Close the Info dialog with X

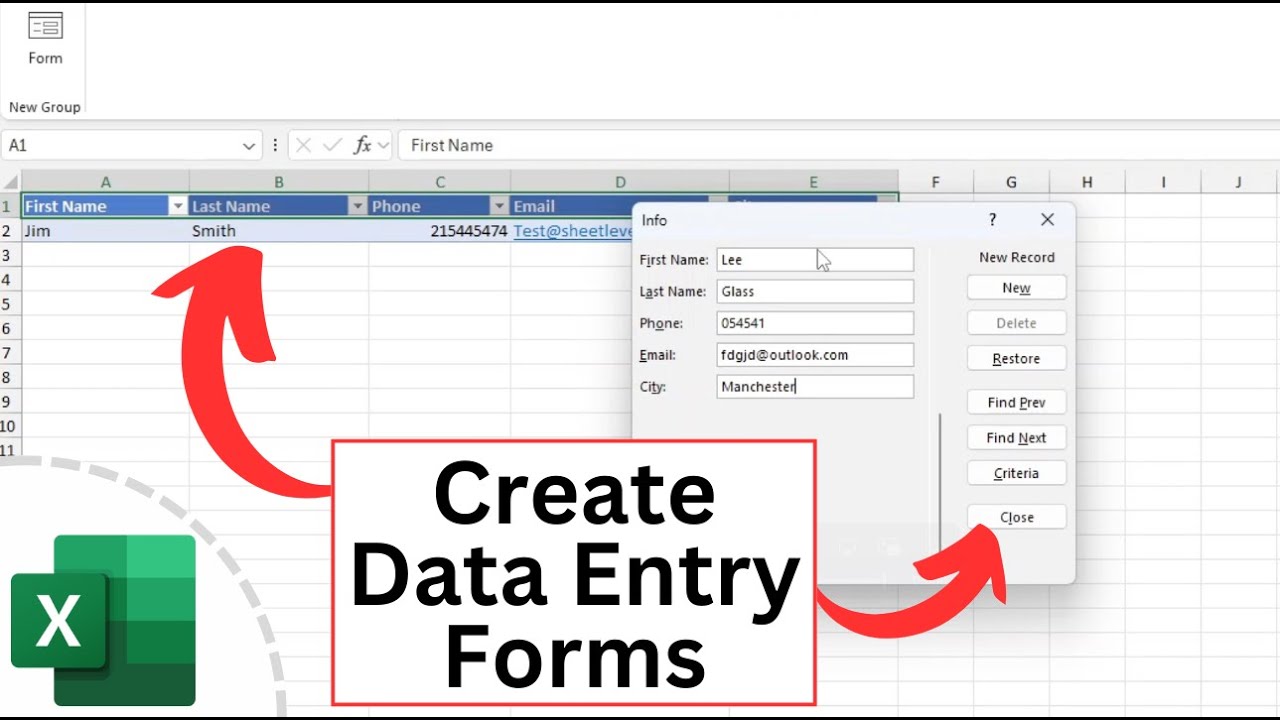(1047, 220)
